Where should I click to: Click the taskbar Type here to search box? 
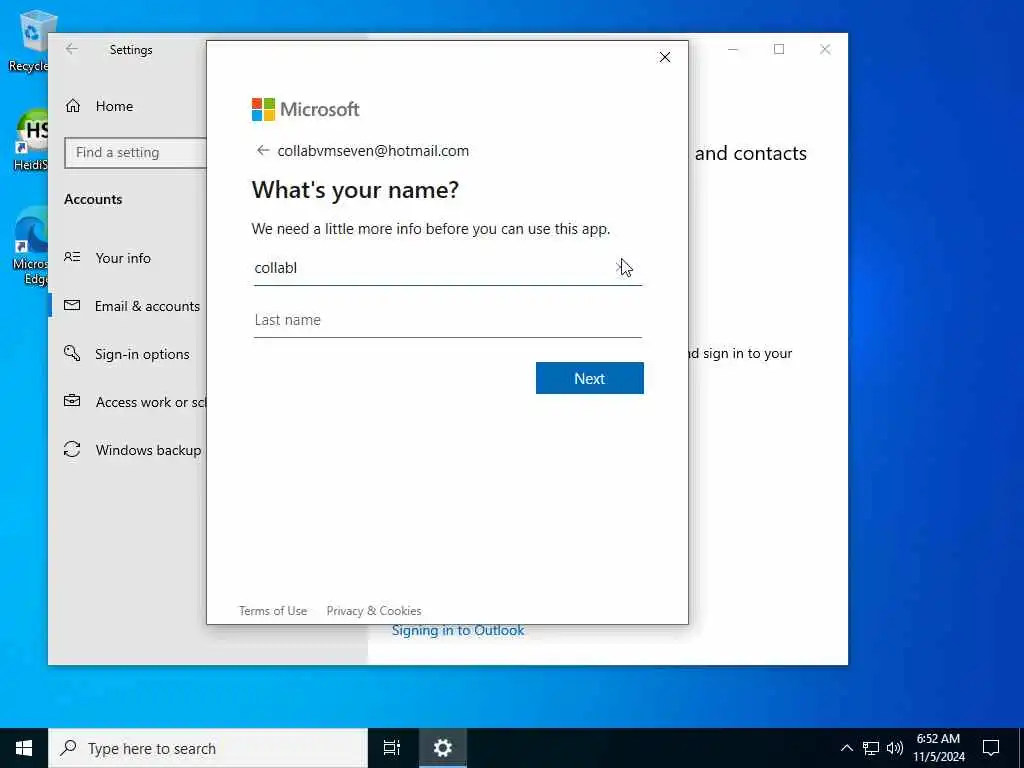[x=208, y=748]
